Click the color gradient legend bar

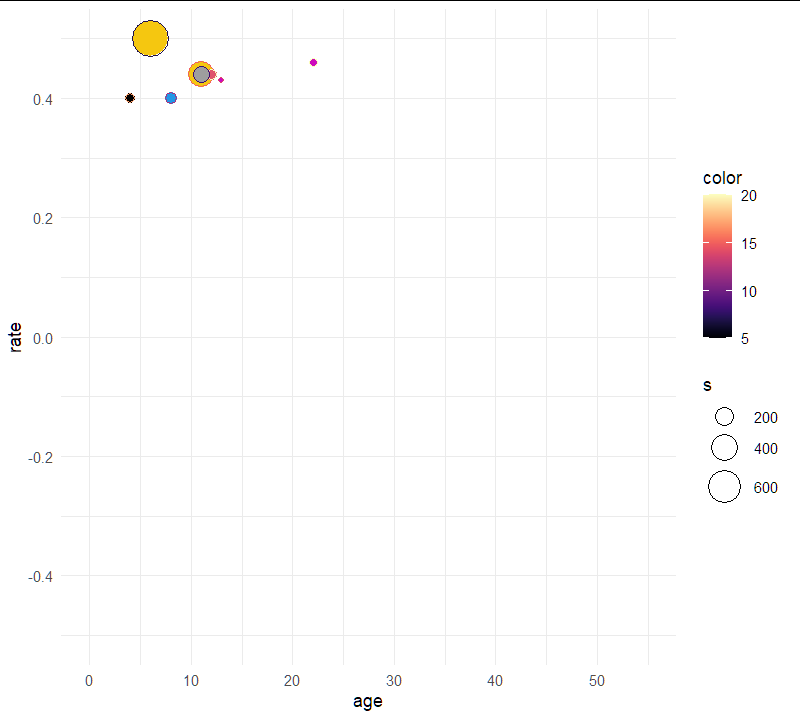pyautogui.click(x=717, y=266)
